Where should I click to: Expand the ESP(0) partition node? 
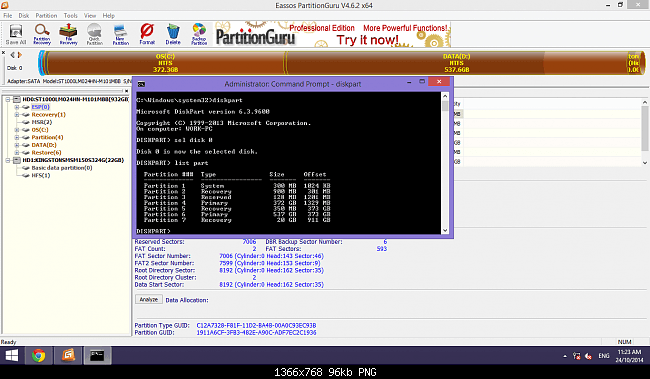click(17, 107)
